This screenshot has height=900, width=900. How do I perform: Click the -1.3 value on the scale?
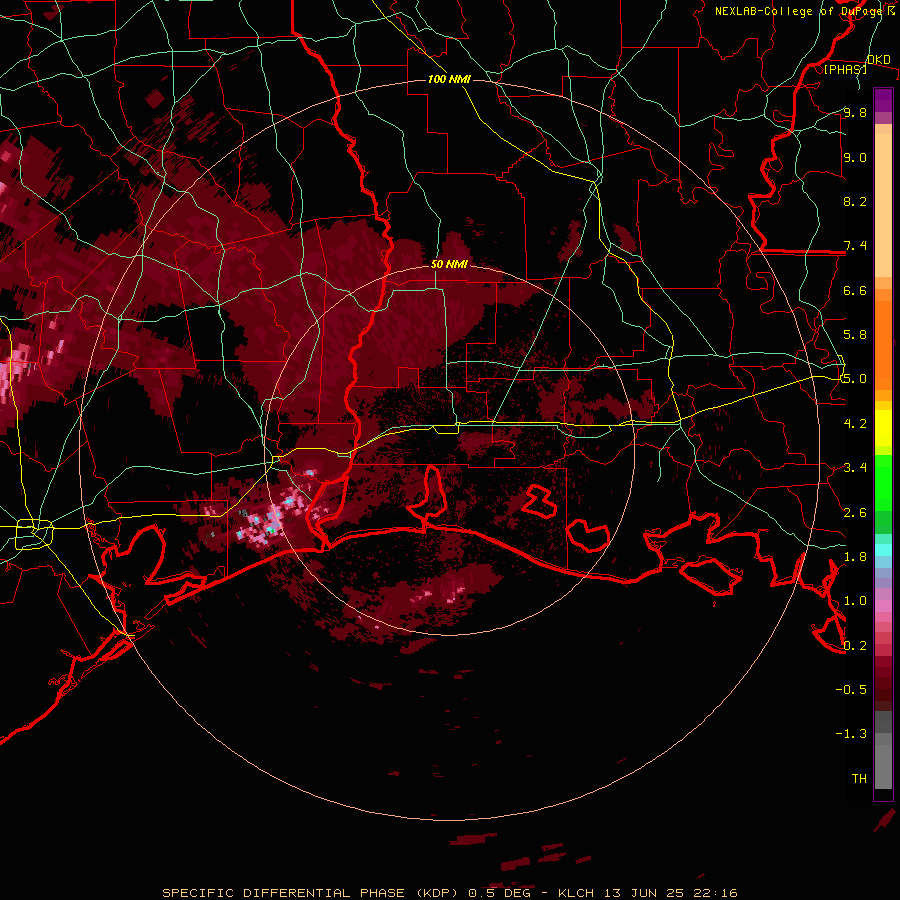pos(851,734)
